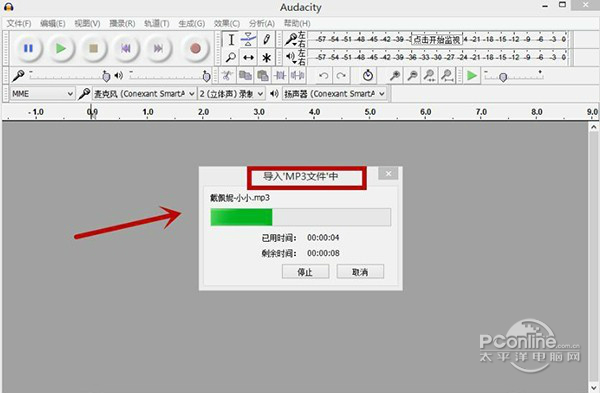Select the Time Shift tool
Viewport: 600px width, 393px height.
point(248,57)
